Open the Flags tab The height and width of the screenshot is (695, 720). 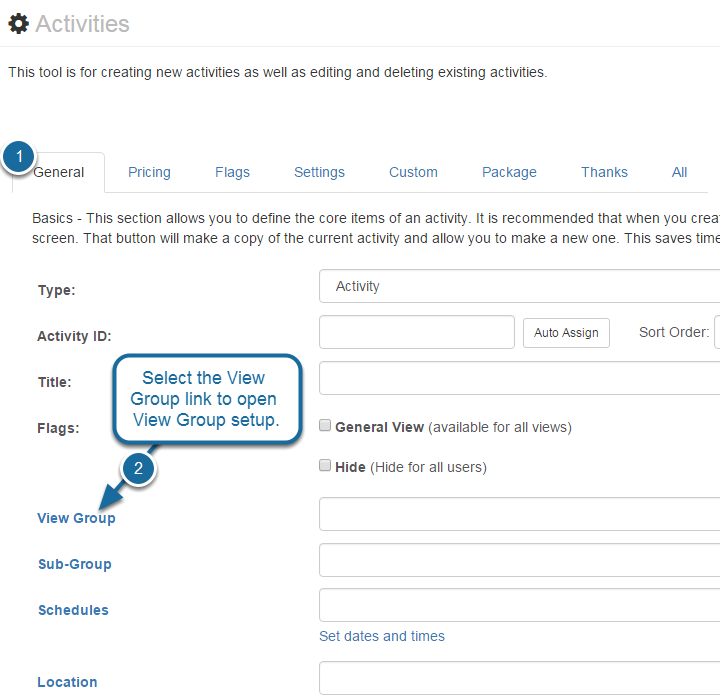point(232,172)
